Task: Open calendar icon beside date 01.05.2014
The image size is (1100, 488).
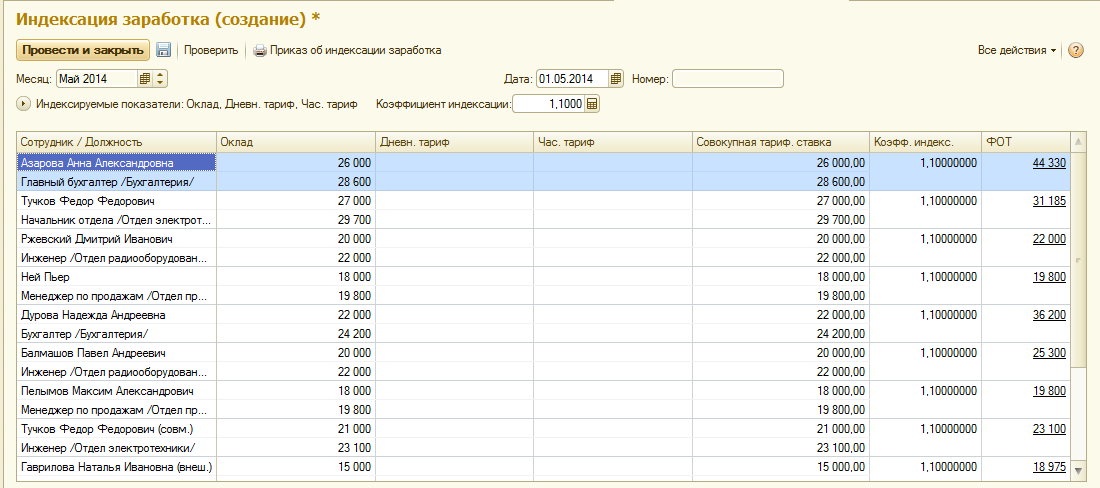Action: (x=616, y=78)
